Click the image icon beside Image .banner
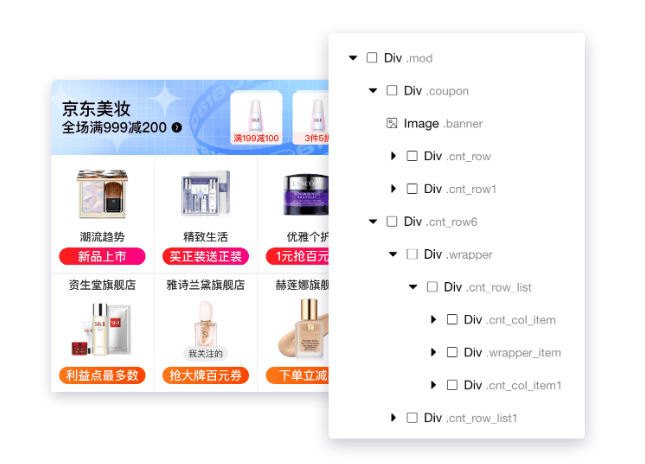 tap(392, 123)
